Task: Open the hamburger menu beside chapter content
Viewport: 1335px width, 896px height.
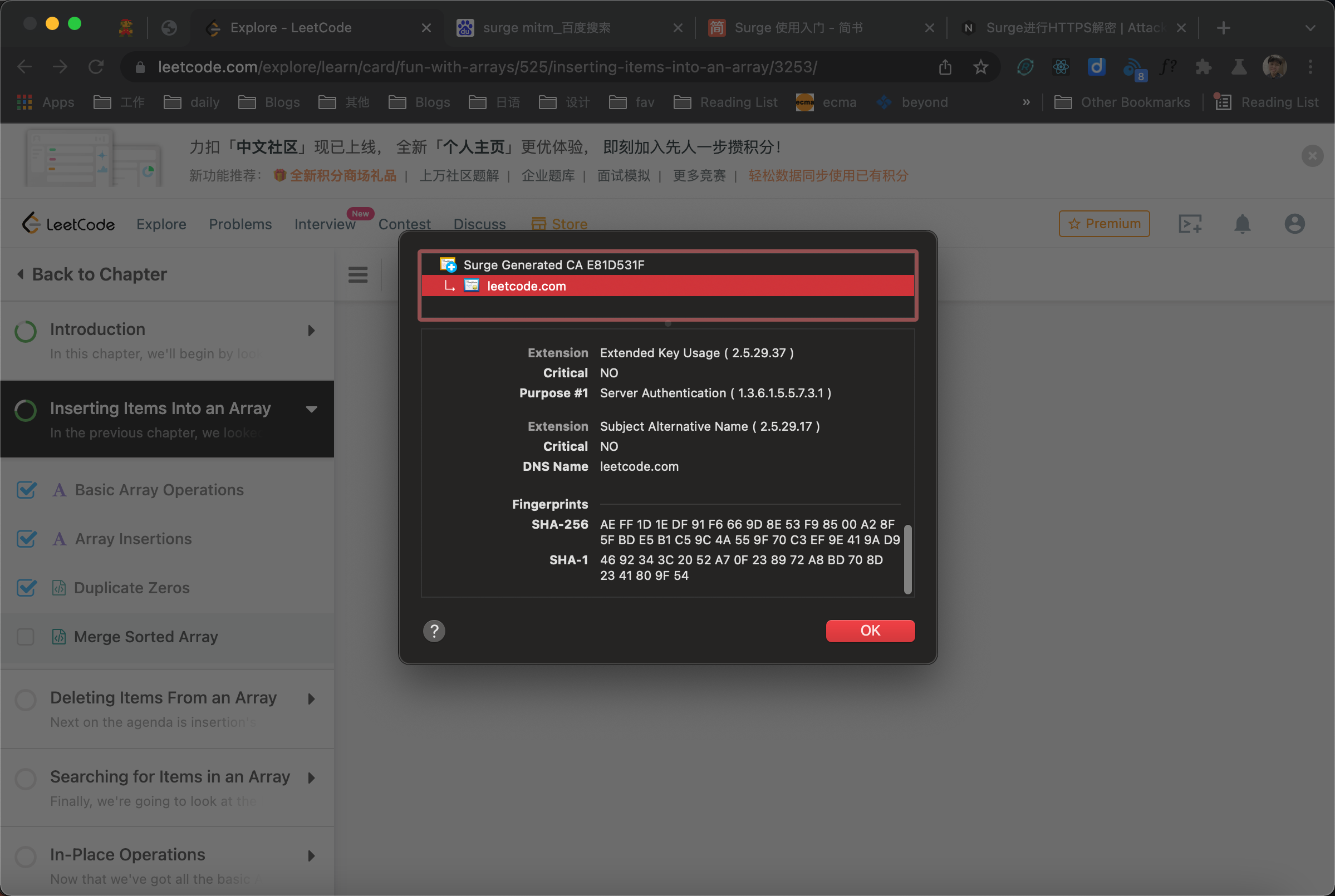Action: (x=358, y=274)
